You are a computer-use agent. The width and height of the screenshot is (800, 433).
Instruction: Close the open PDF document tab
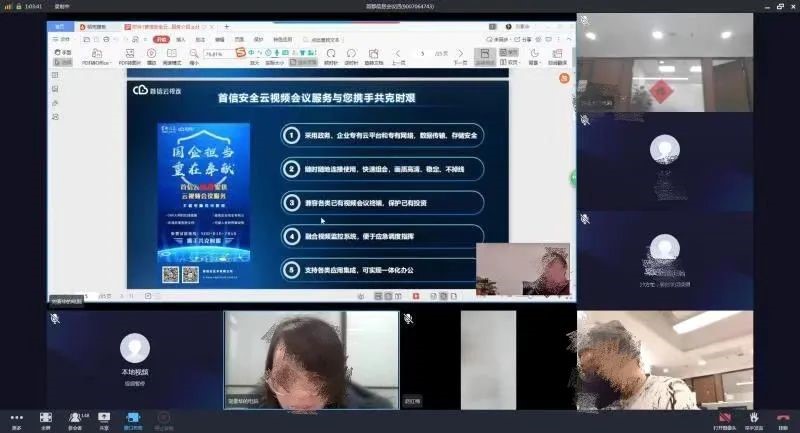(x=212, y=27)
